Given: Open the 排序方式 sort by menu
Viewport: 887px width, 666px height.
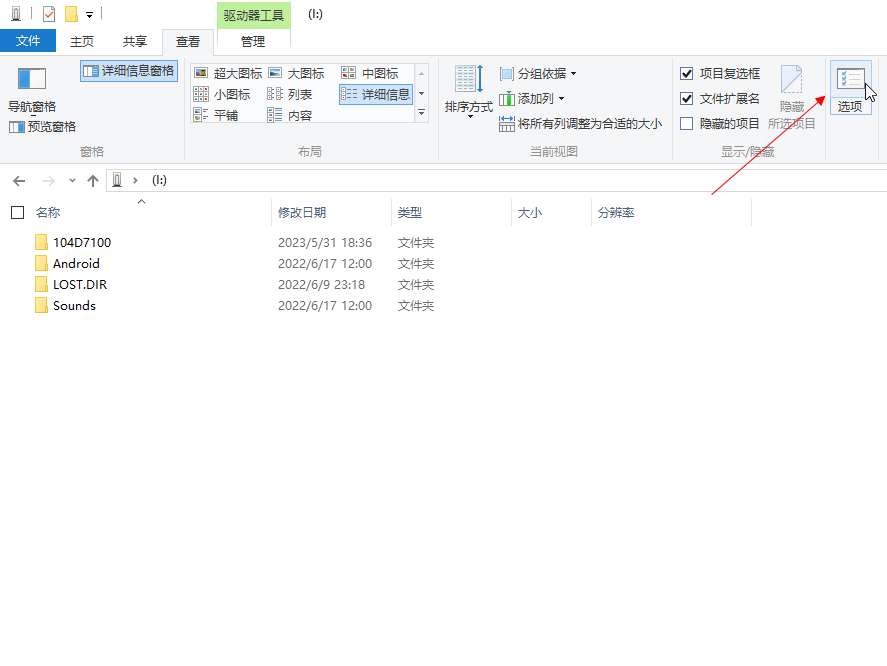Looking at the screenshot, I should tap(468, 91).
